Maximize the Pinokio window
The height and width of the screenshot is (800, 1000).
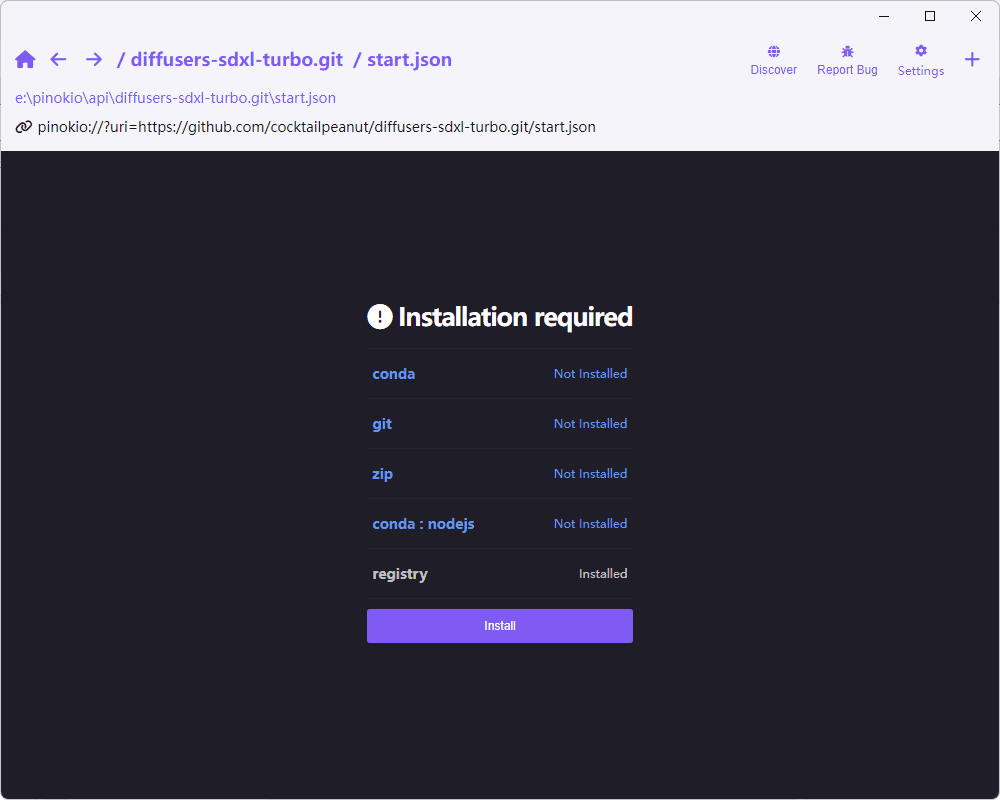point(930,16)
